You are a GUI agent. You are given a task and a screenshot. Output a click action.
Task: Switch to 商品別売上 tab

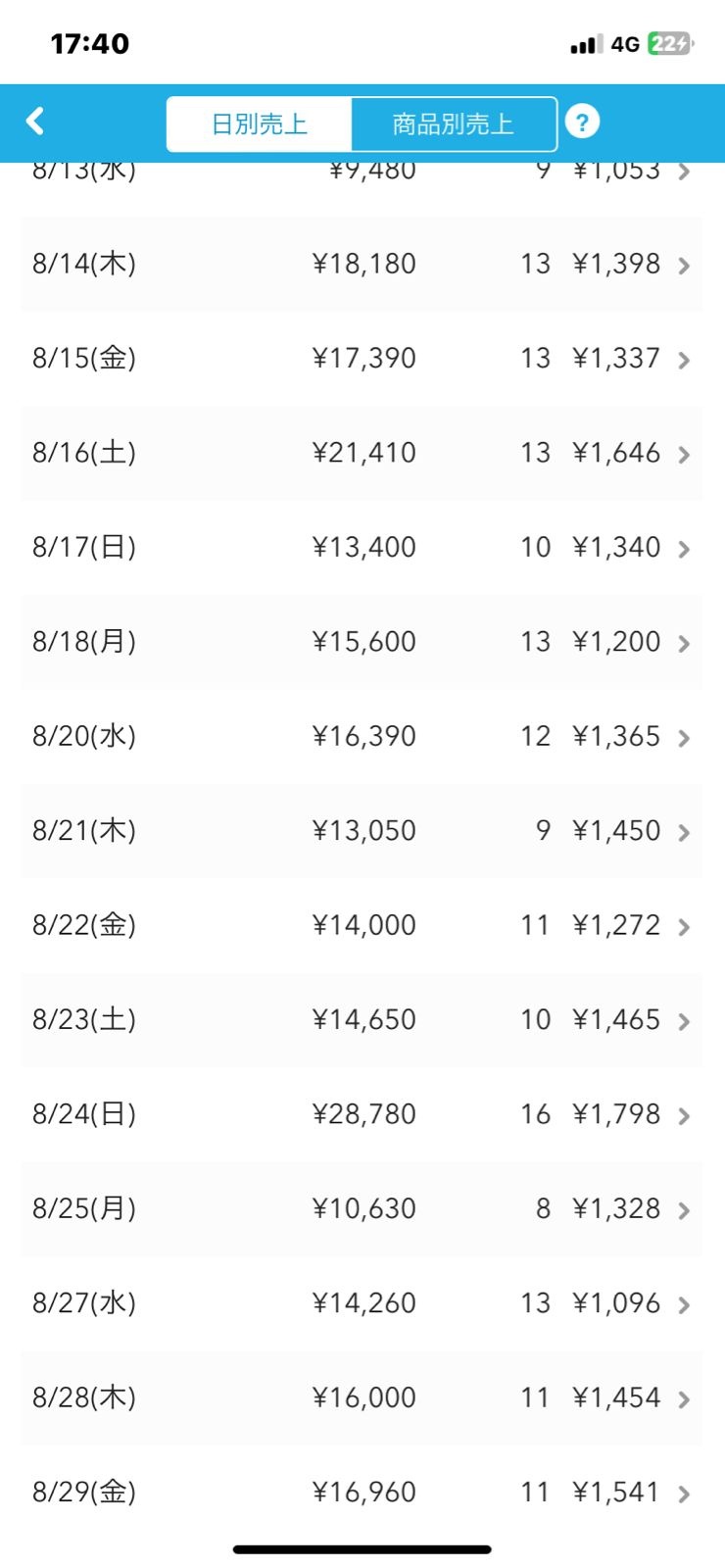click(x=453, y=123)
